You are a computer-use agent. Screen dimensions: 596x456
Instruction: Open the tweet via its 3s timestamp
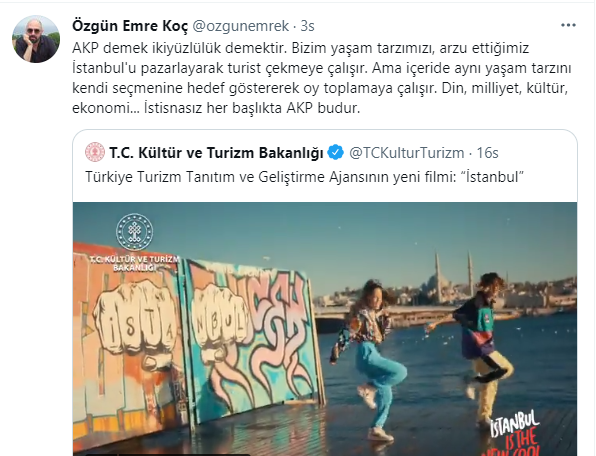point(308,26)
